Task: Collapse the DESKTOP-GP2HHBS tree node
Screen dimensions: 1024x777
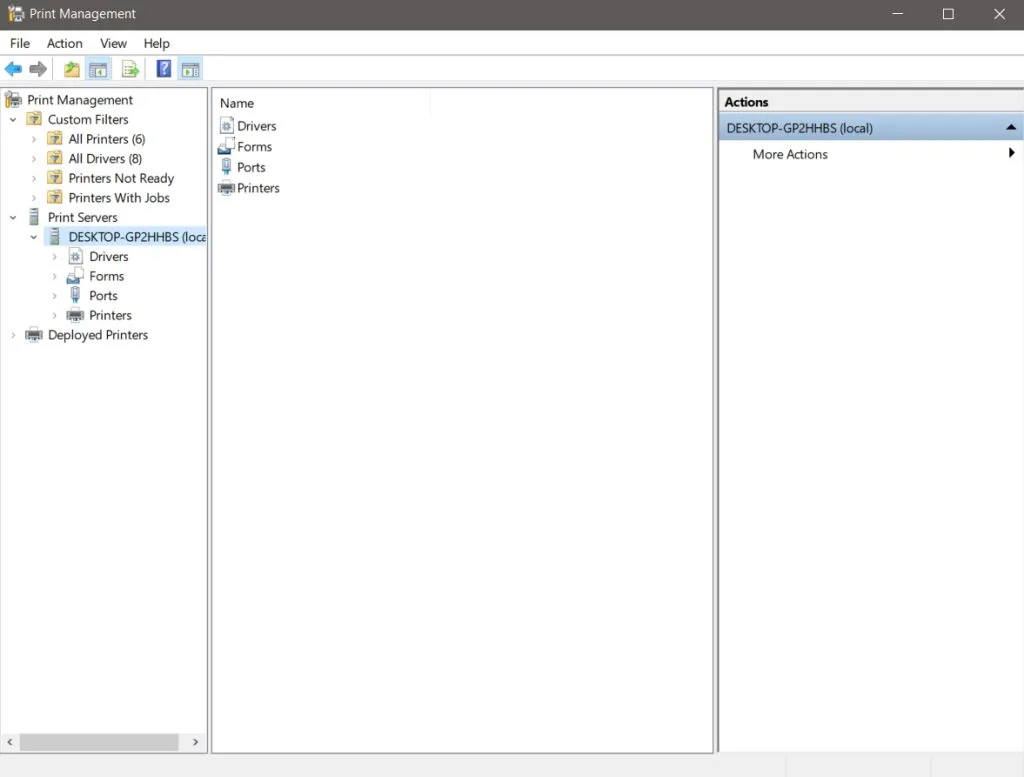Action: point(34,237)
